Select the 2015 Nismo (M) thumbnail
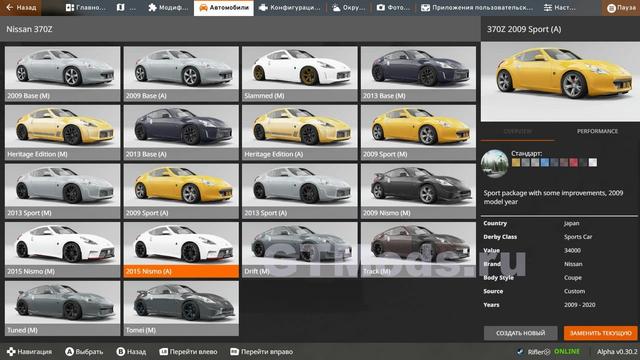This screenshot has width=640, height=360. [63, 250]
